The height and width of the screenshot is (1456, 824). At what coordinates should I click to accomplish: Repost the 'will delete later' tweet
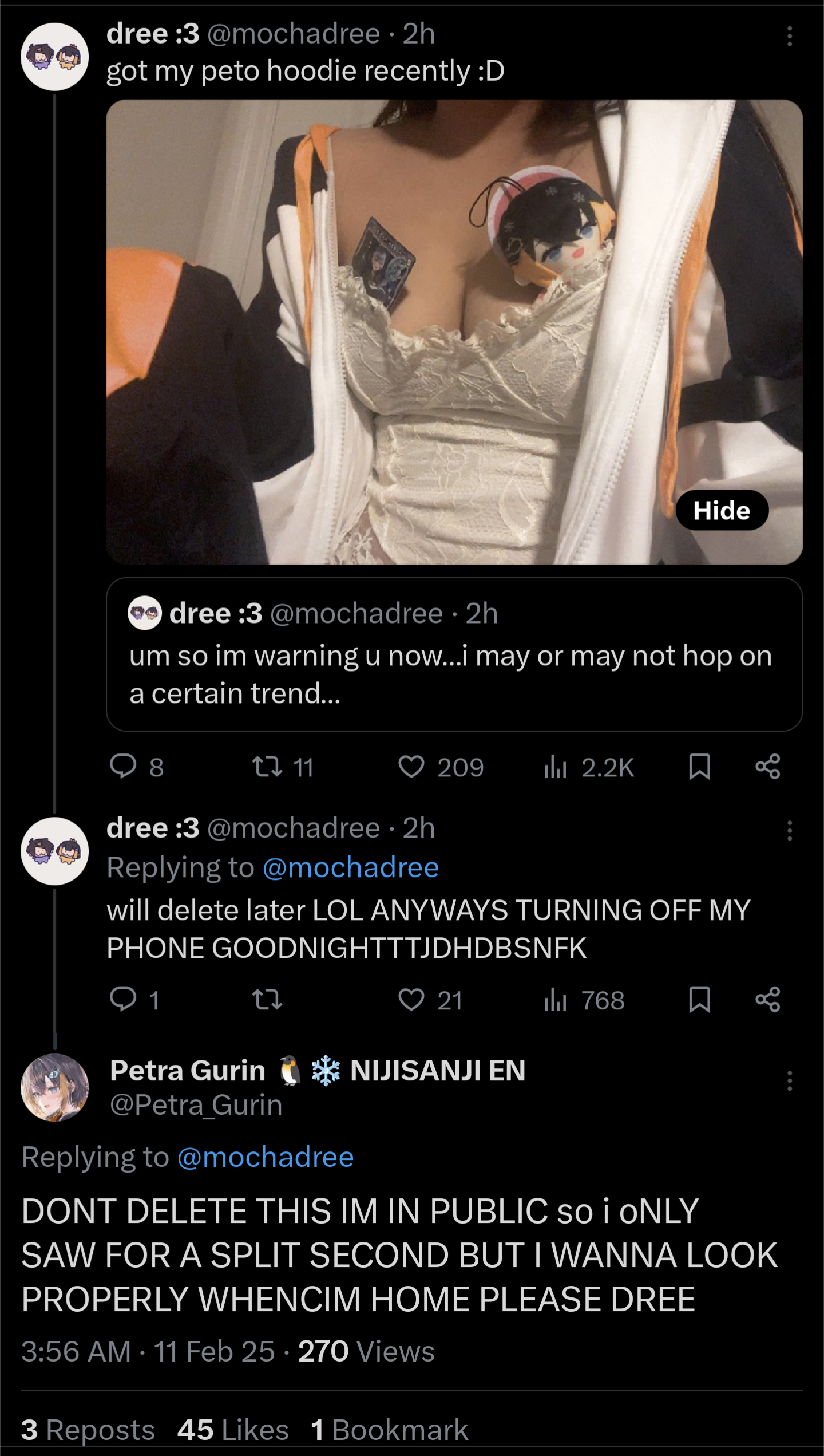pyautogui.click(x=267, y=1000)
